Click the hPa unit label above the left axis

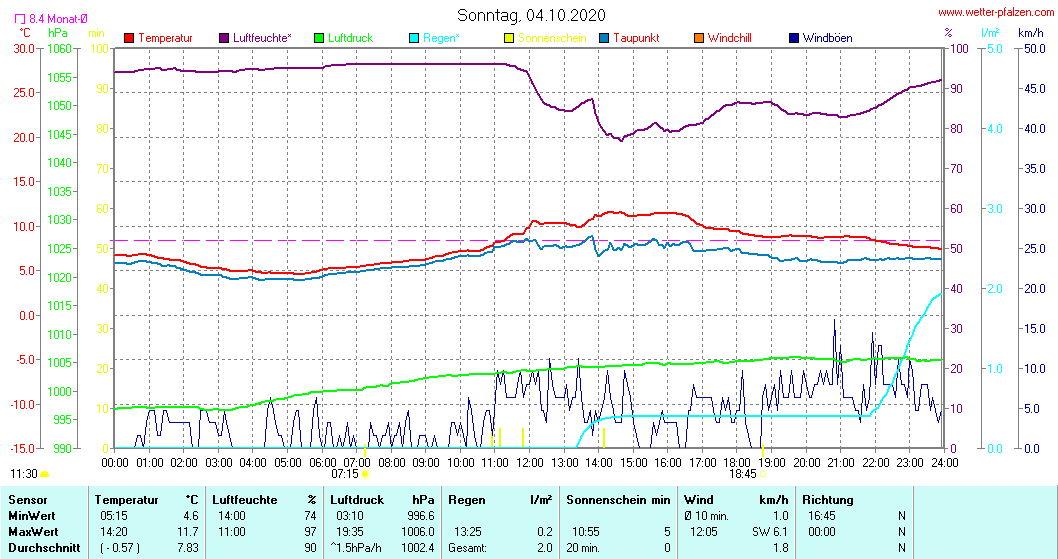click(58, 32)
